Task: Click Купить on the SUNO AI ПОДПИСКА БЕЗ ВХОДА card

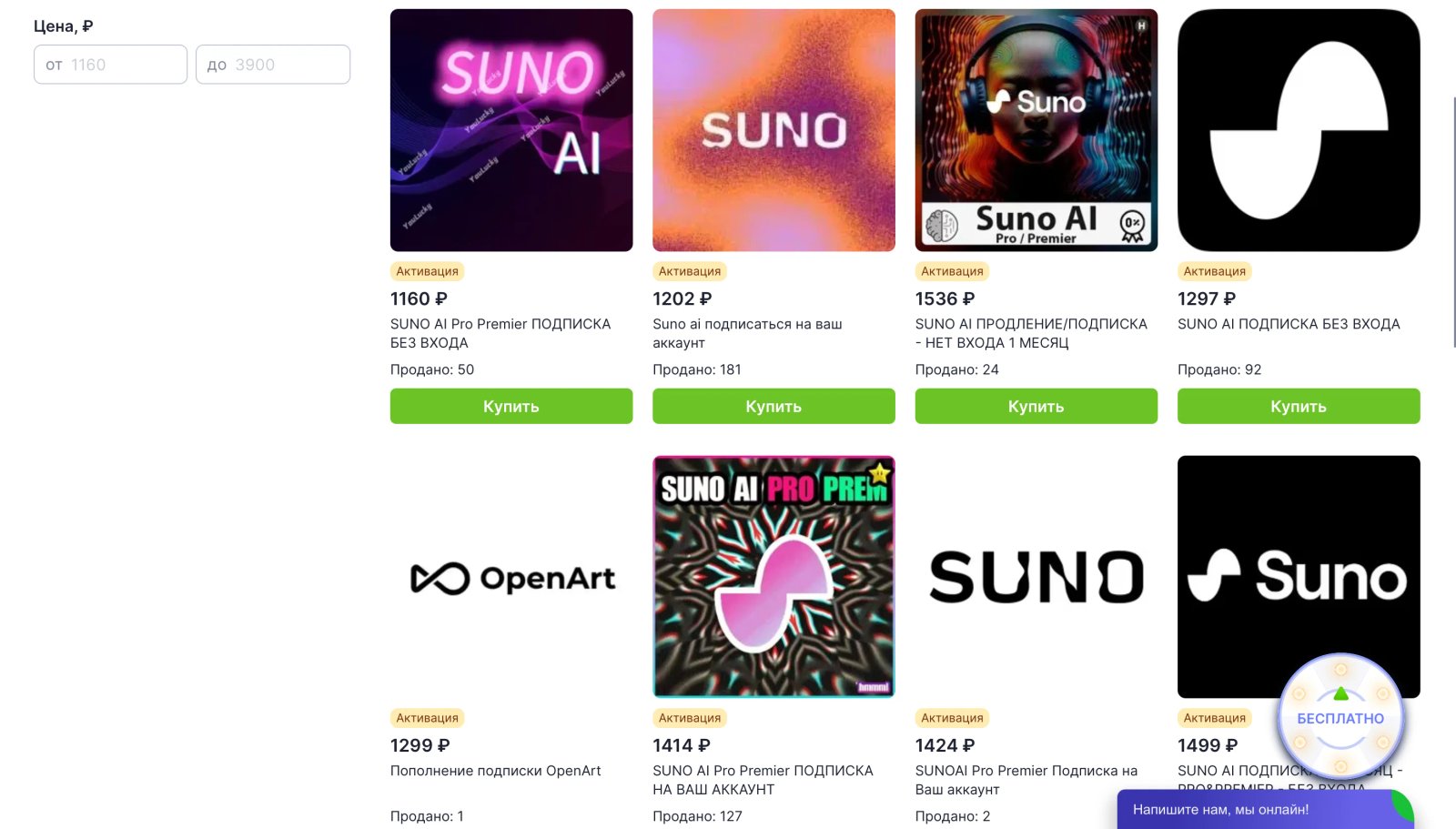Action: 1298,406
